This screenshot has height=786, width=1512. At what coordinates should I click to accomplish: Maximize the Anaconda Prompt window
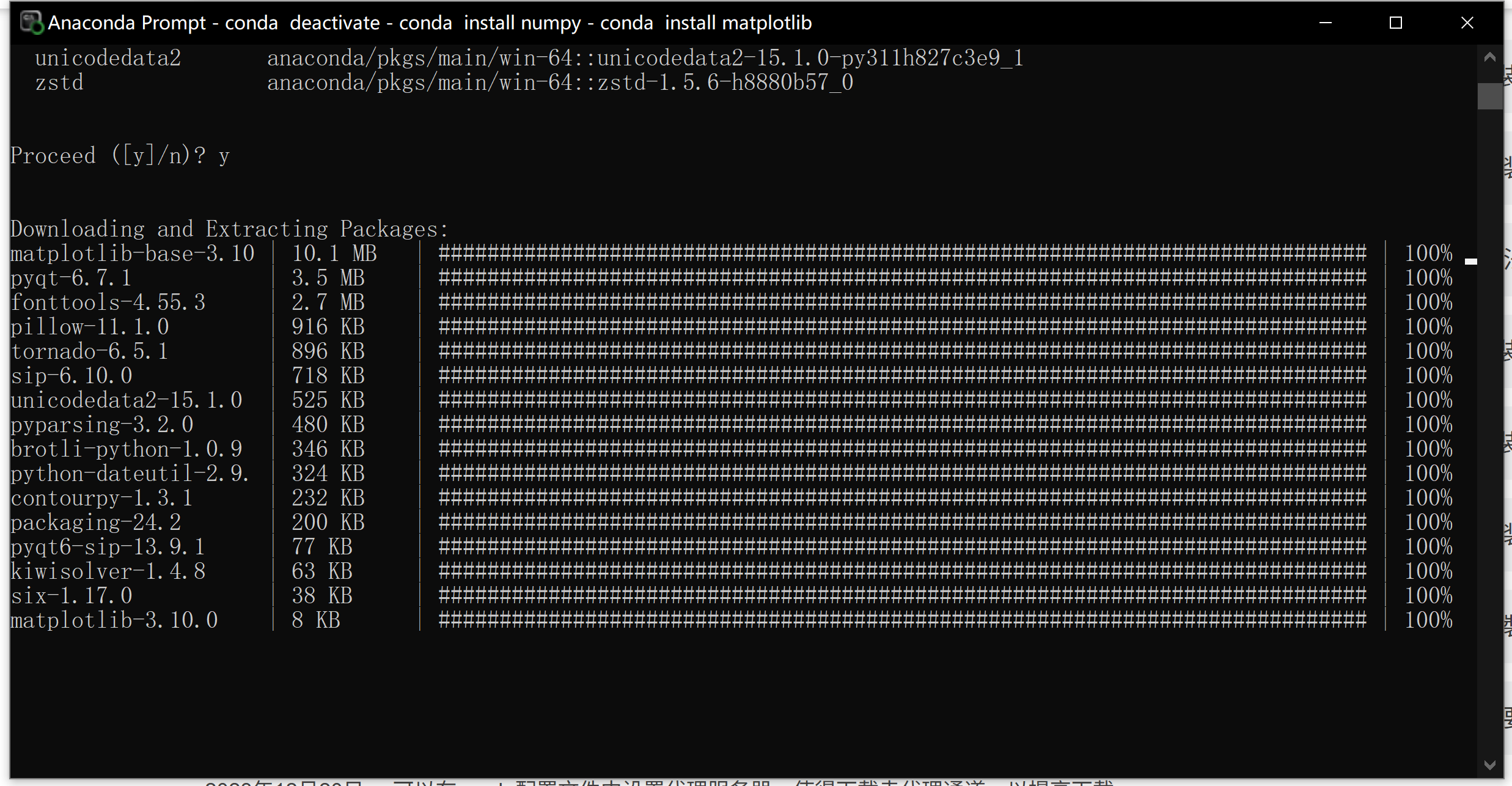[x=1395, y=23]
